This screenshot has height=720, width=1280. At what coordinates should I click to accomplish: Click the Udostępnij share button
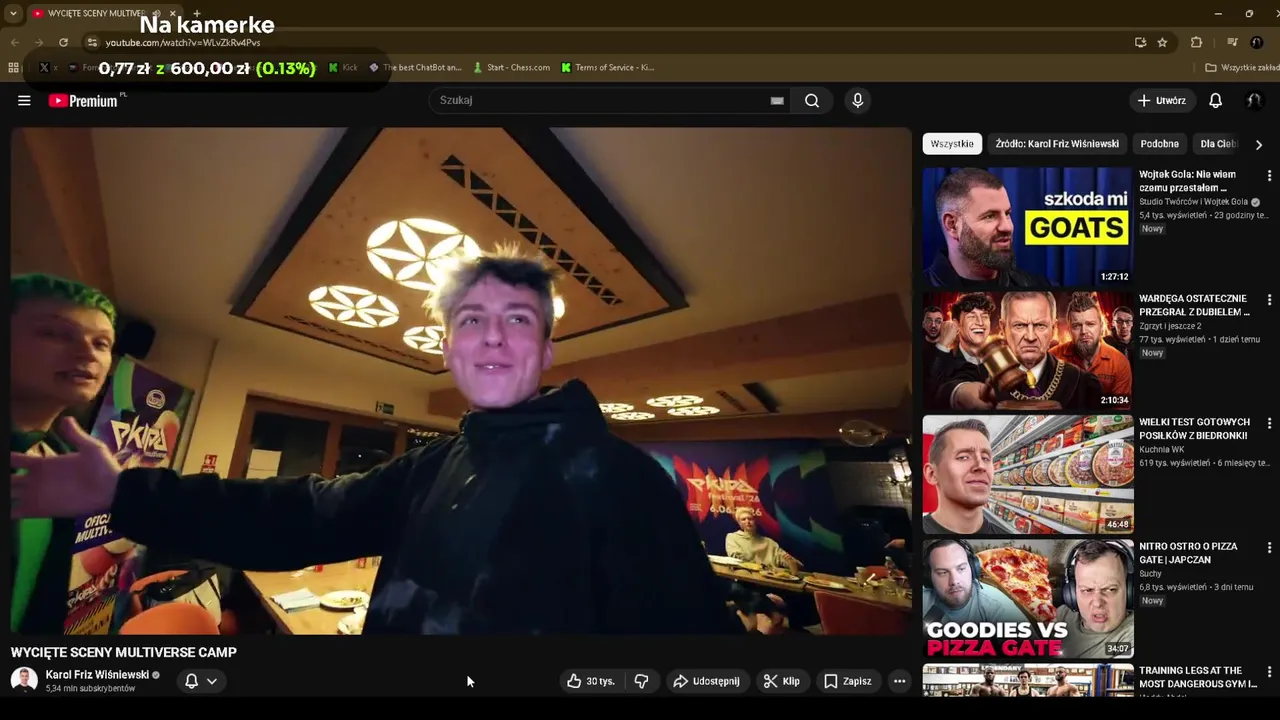(706, 681)
